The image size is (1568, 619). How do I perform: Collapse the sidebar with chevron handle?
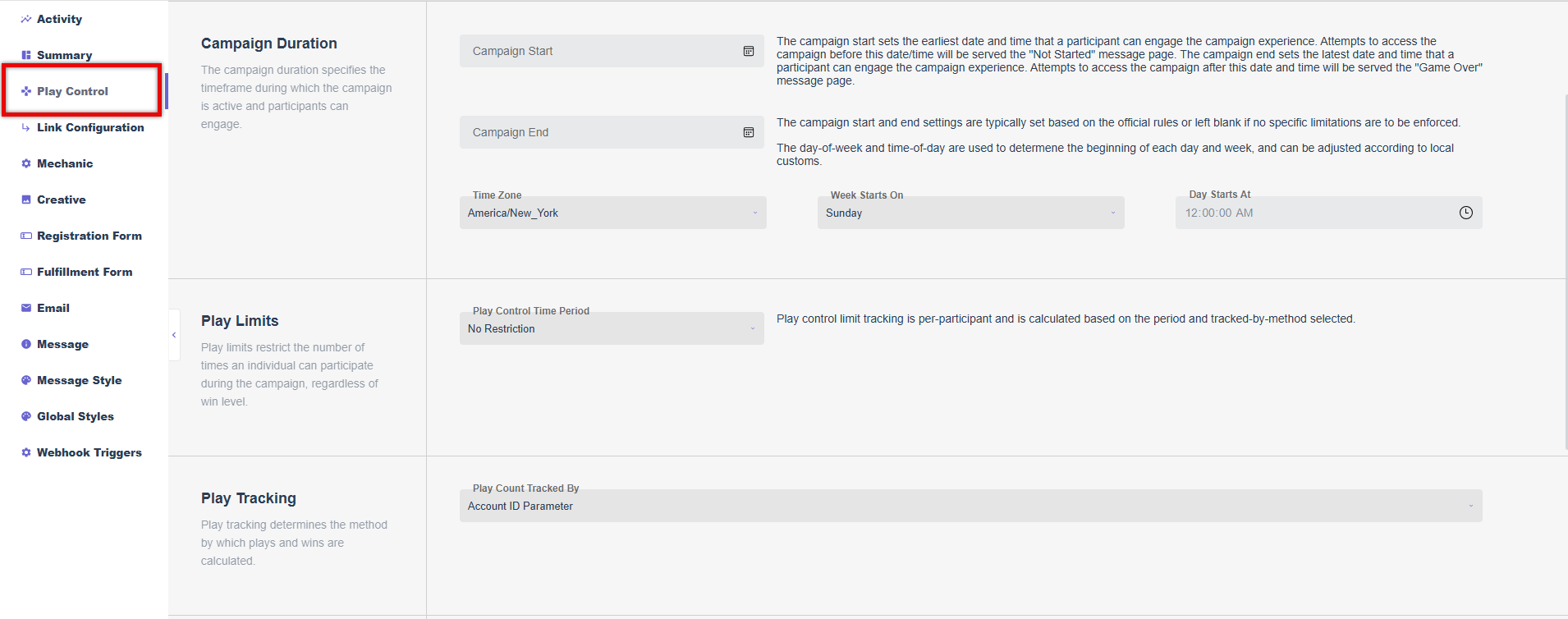click(x=174, y=335)
